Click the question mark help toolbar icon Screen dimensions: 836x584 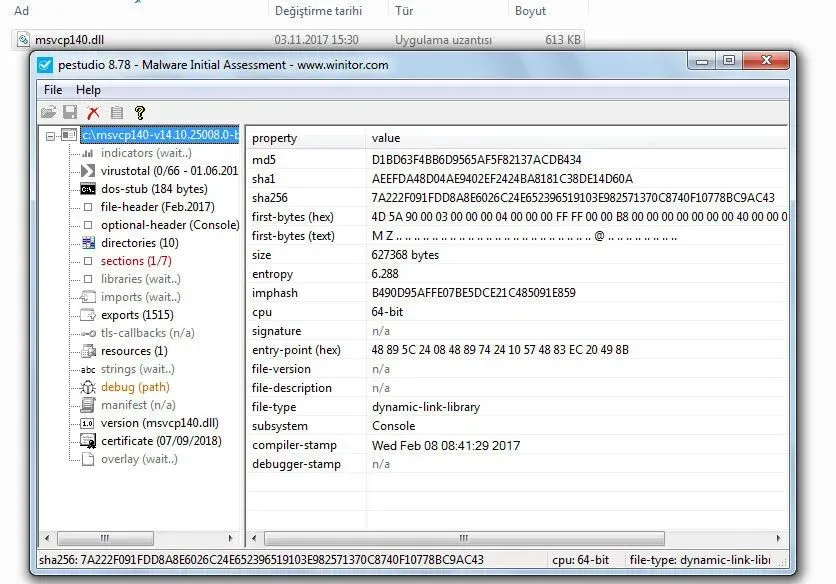coord(140,113)
